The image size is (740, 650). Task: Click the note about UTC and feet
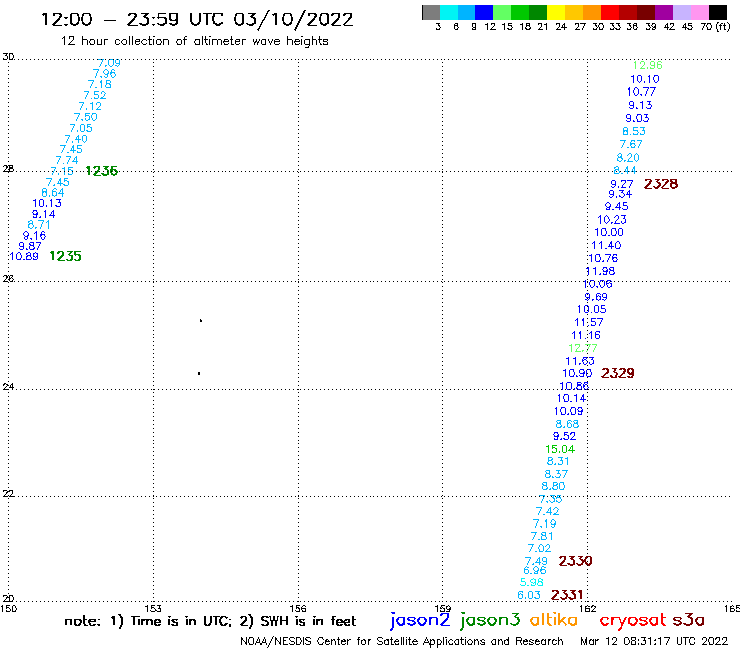tap(210, 621)
